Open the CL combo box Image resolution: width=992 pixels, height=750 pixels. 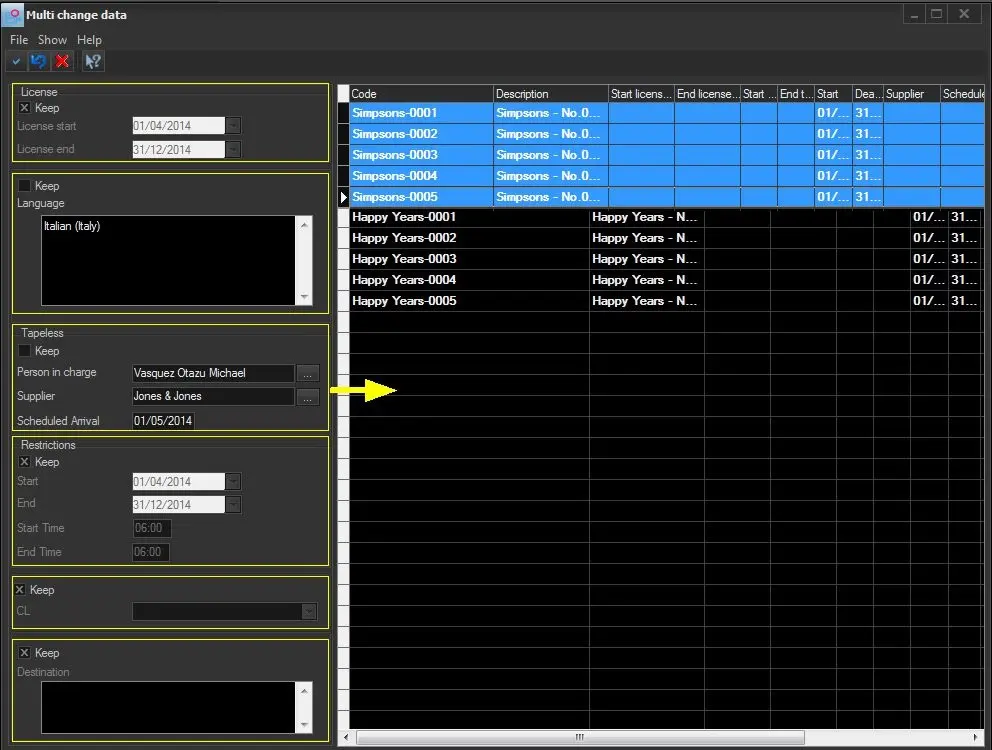(309, 611)
